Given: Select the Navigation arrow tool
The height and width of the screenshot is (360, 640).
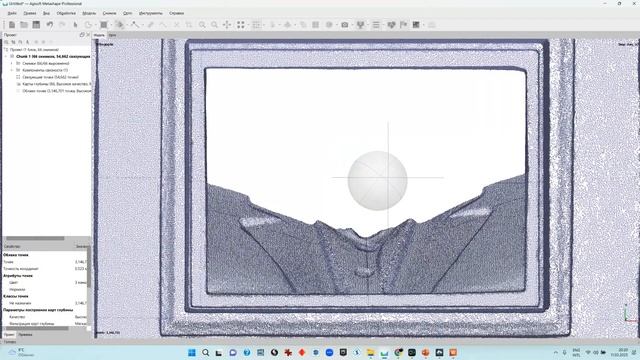Looking at the screenshot, I should [x=75, y=25].
